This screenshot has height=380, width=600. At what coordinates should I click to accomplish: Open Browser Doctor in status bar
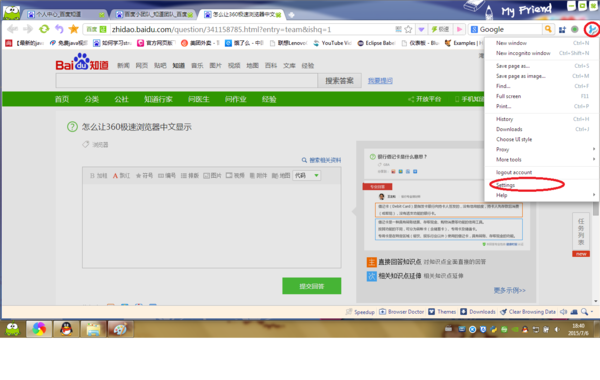[401, 312]
